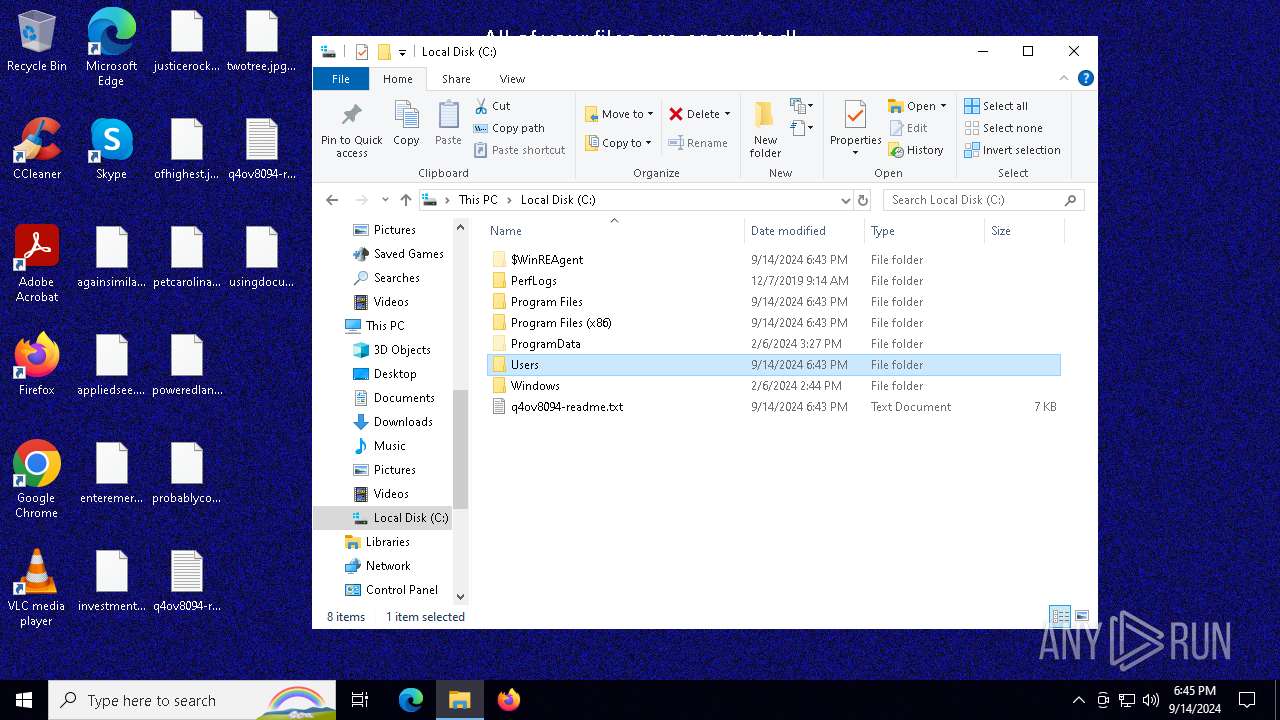Click the Explorer help icon

[x=1085, y=78]
